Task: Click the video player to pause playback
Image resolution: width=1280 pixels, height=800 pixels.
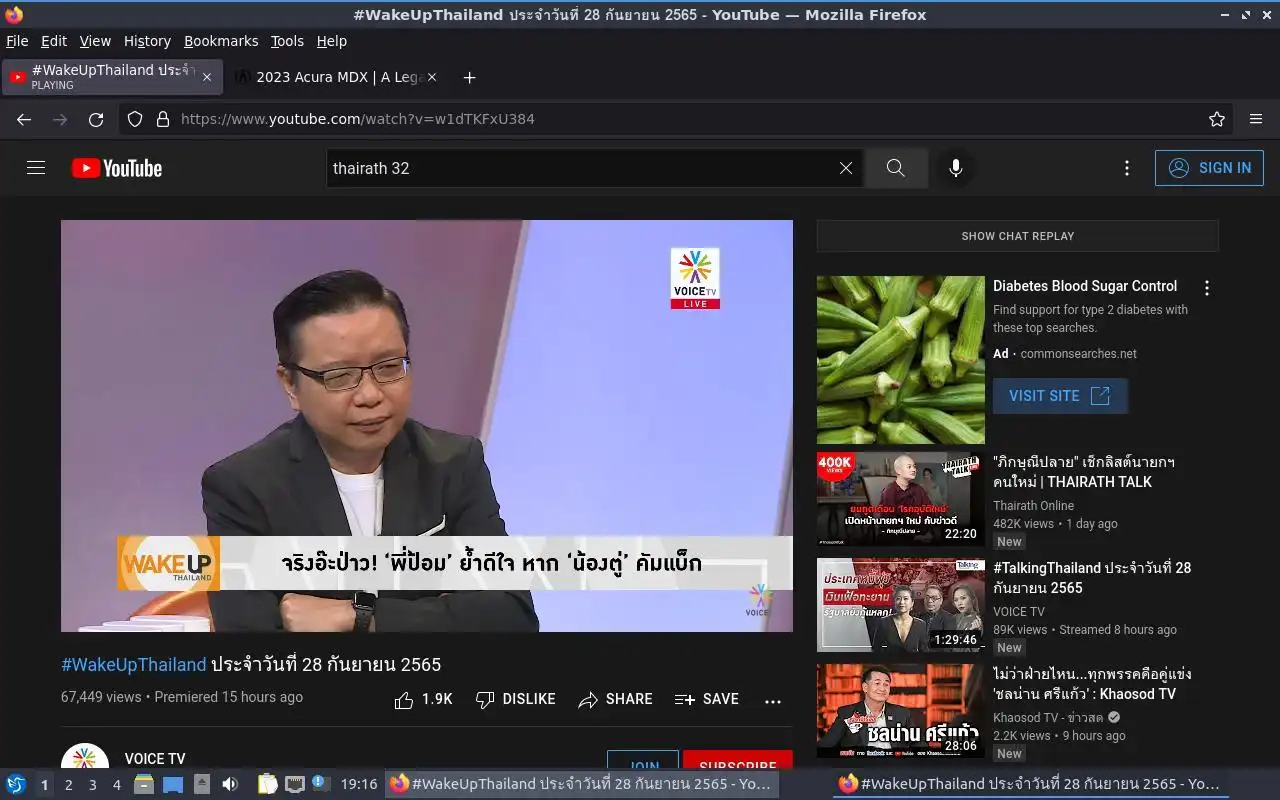Action: 427,426
